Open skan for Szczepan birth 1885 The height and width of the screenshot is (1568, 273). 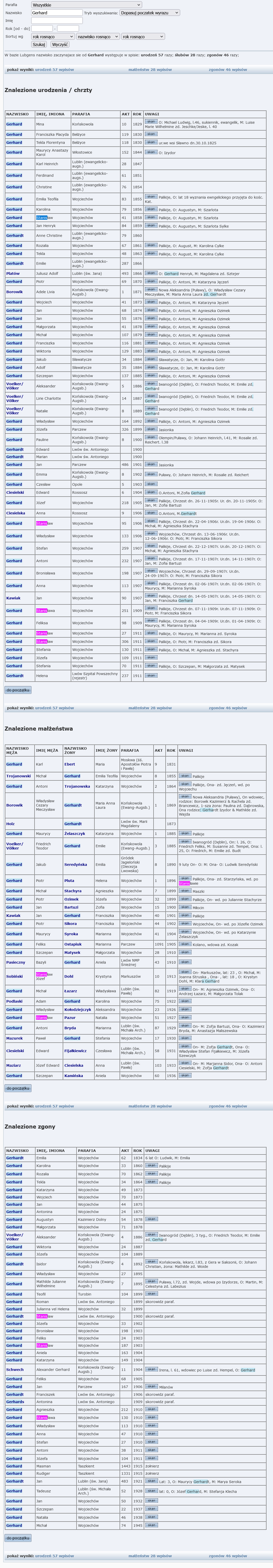click(x=151, y=376)
